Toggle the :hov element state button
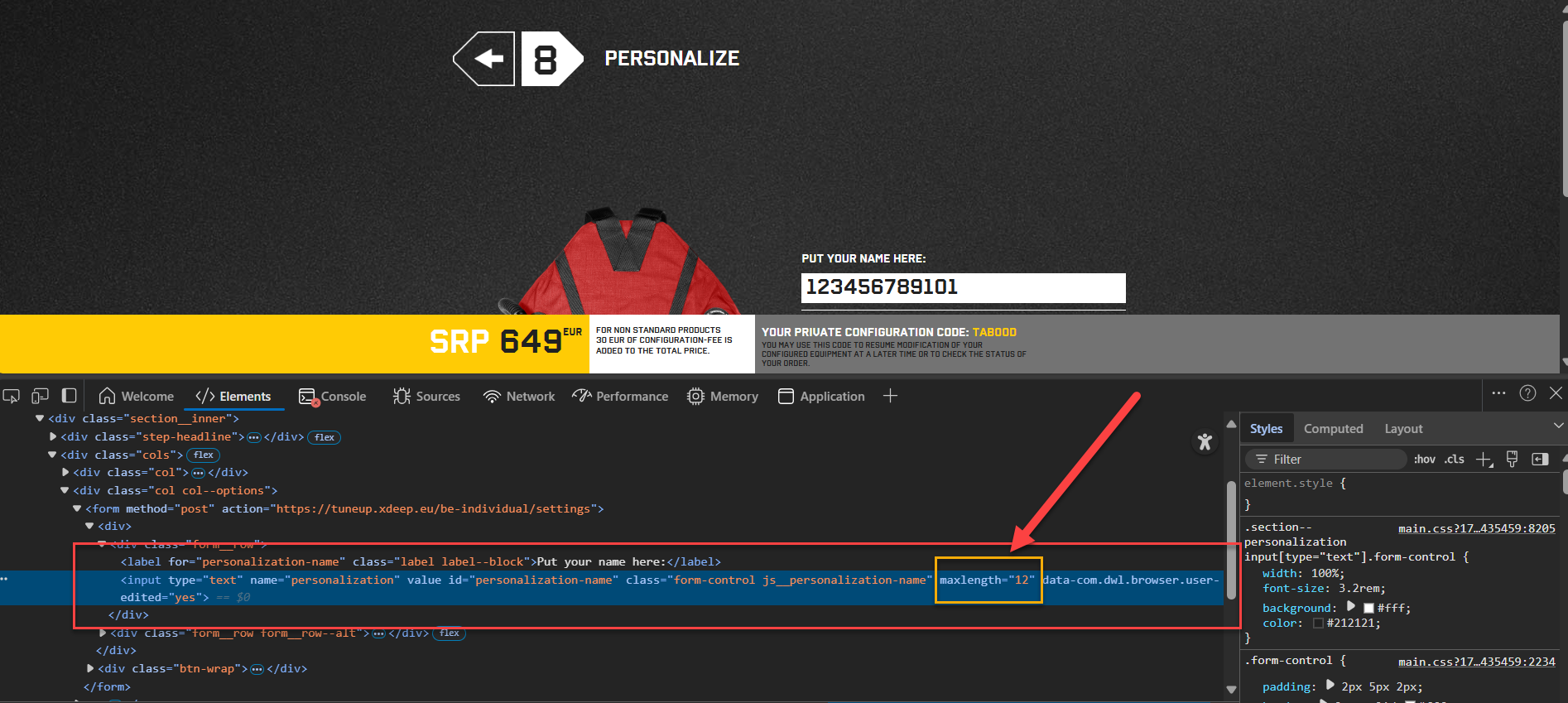1568x703 pixels. [x=1424, y=460]
